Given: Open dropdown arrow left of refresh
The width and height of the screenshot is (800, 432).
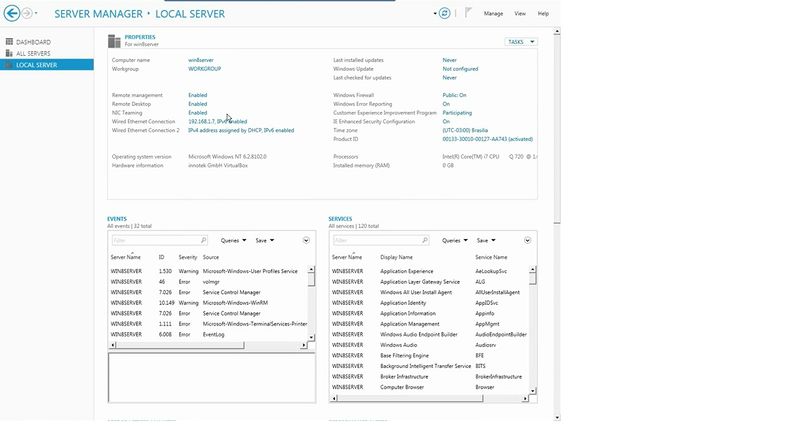Looking at the screenshot, I should [435, 14].
